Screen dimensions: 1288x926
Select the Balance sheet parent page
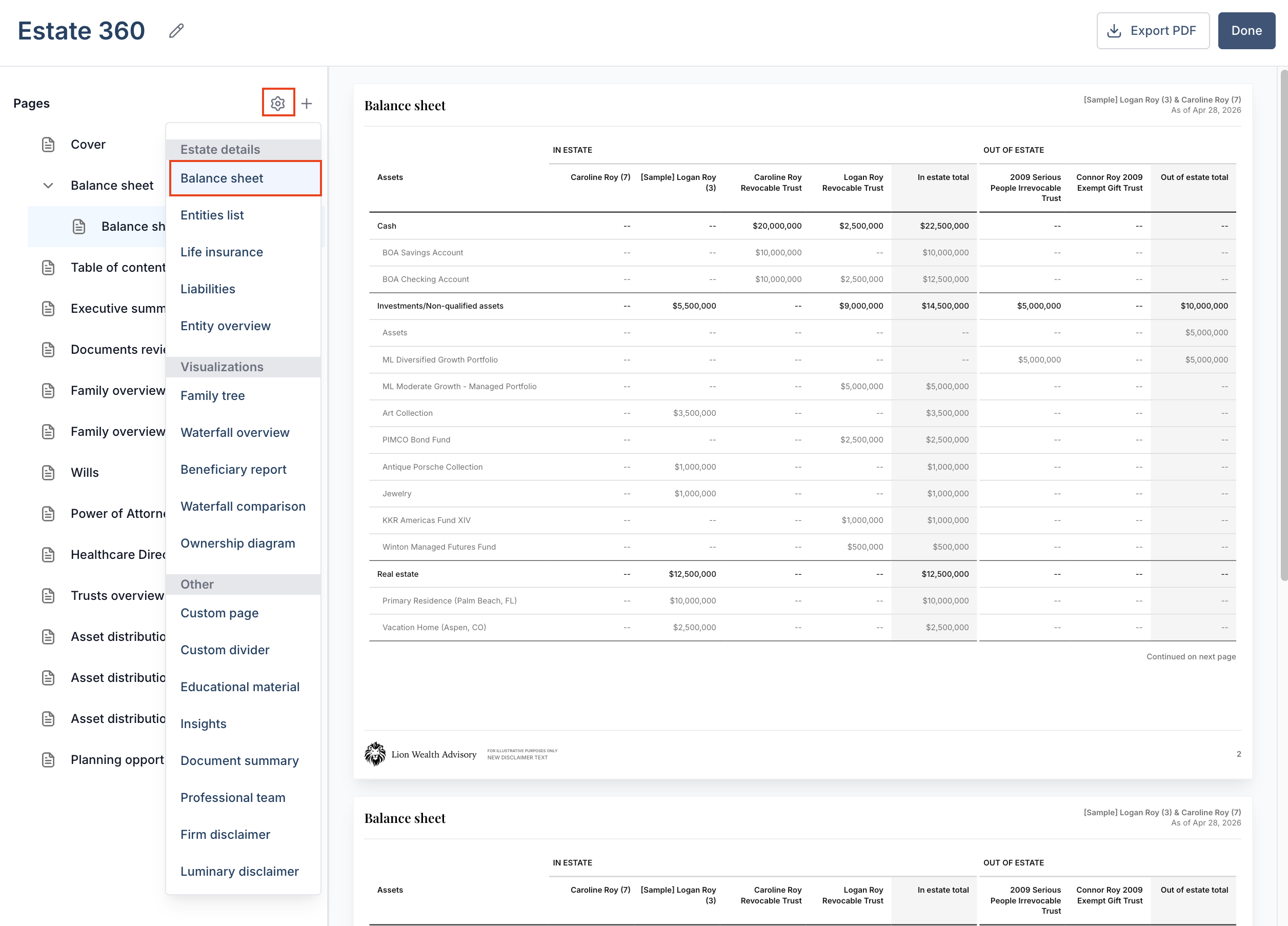point(112,186)
